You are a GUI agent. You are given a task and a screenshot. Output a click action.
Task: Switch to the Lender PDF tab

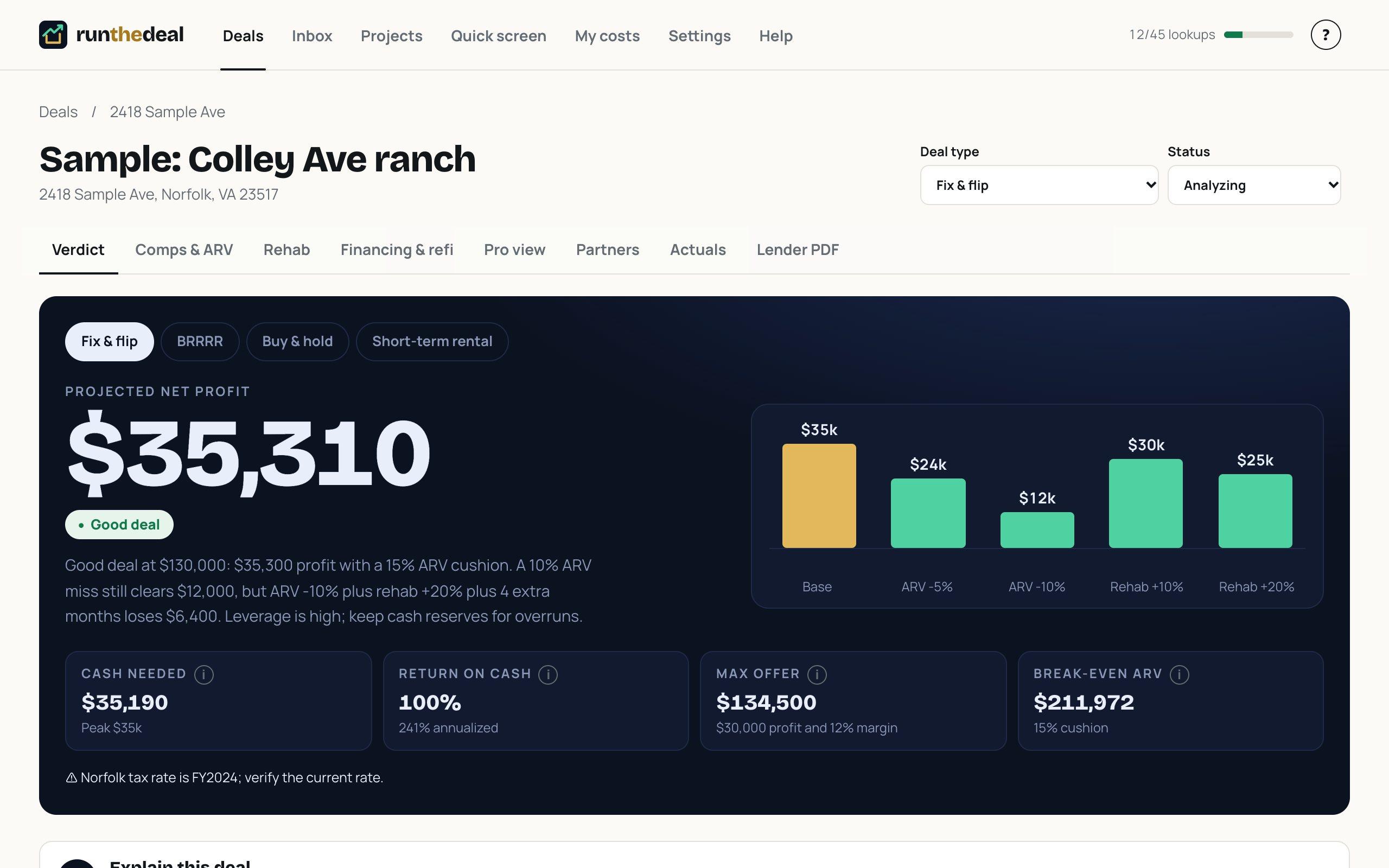coord(797,250)
